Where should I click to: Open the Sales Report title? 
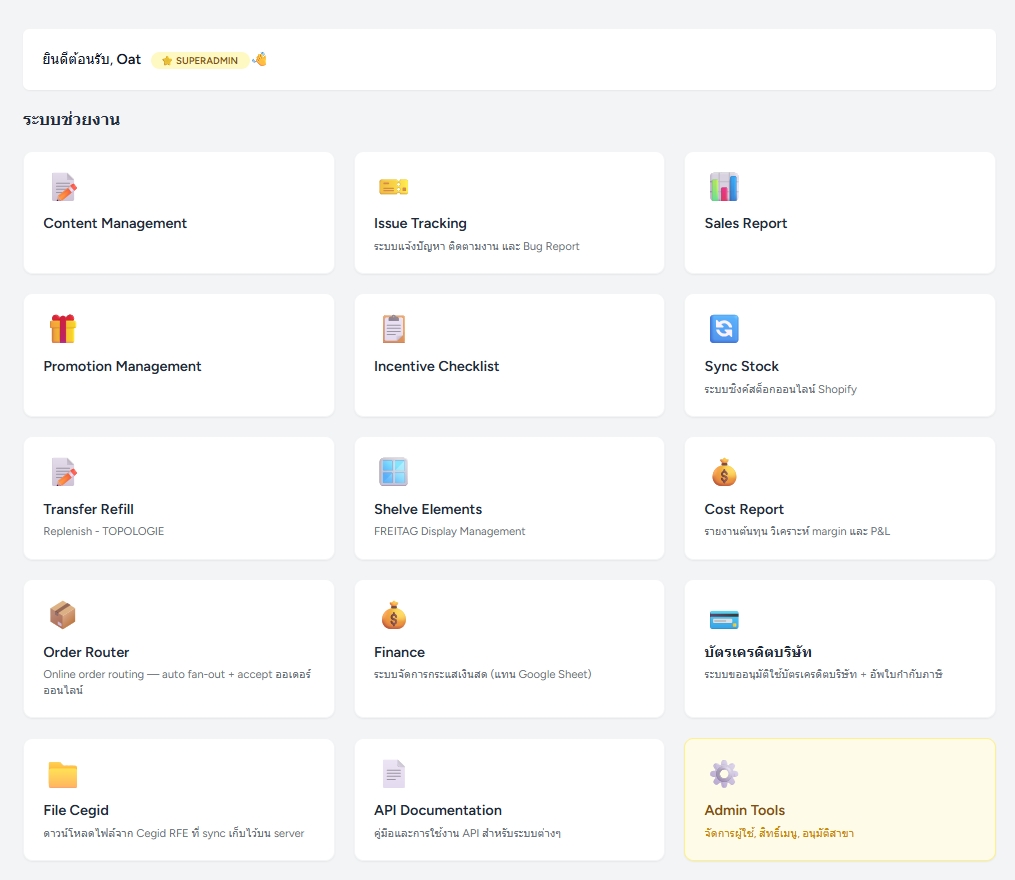coord(746,223)
